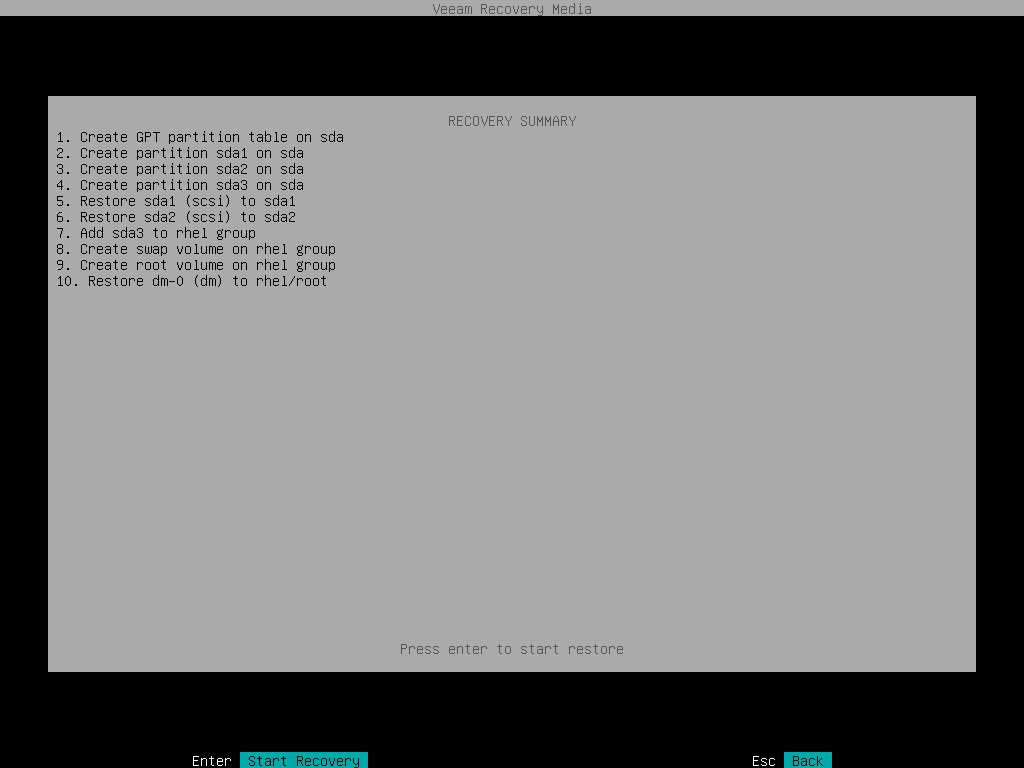Click the Start Recovery button
The height and width of the screenshot is (768, 1024).
point(304,760)
